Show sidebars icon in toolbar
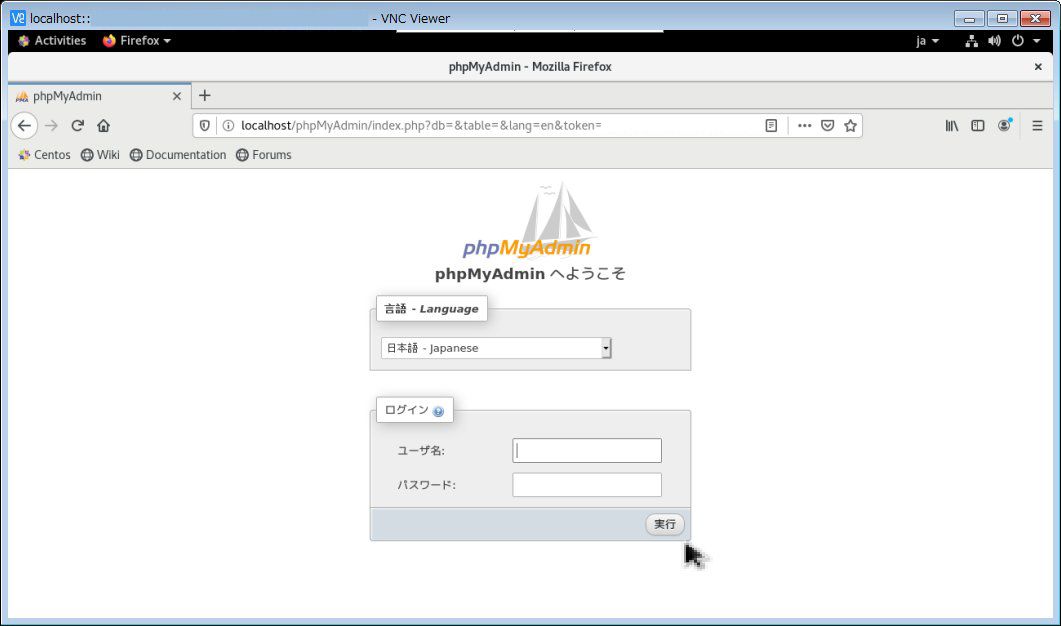This screenshot has height=626, width=1061. click(x=978, y=125)
